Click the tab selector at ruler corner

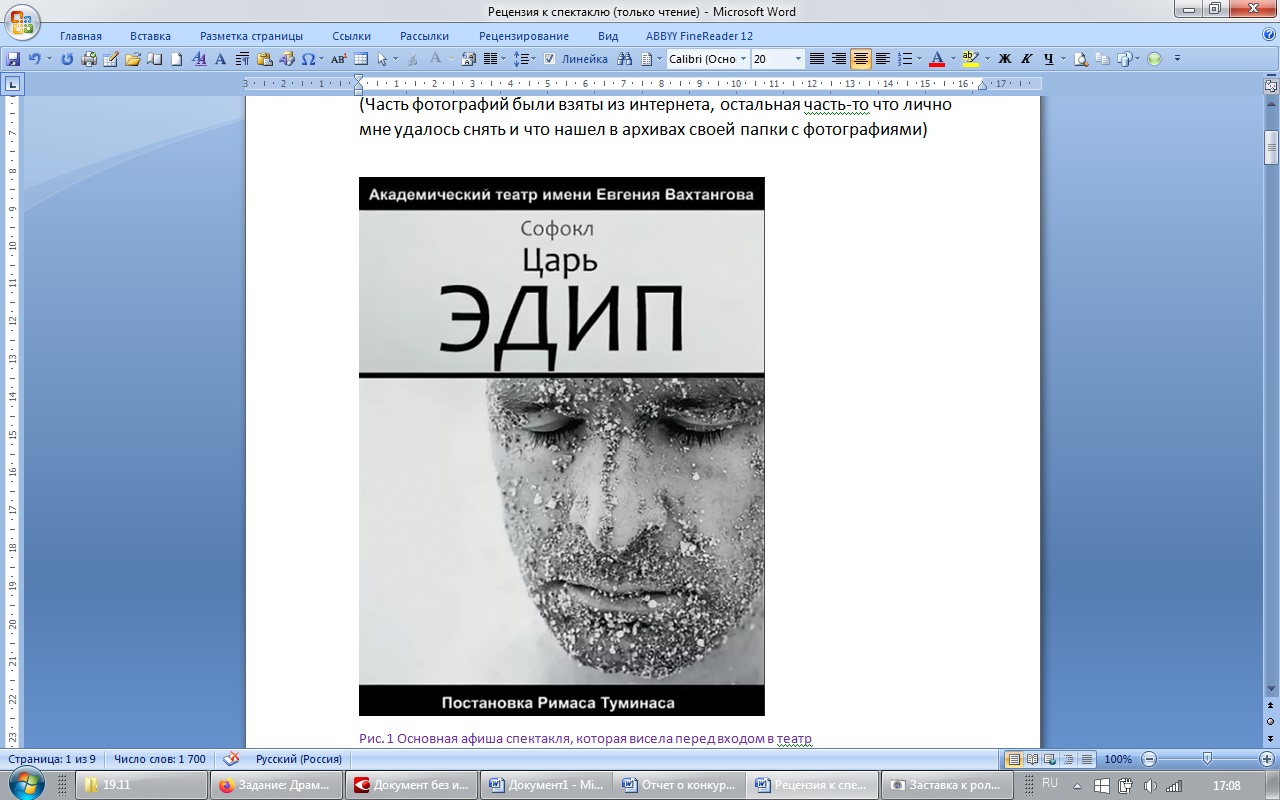[x=13, y=84]
